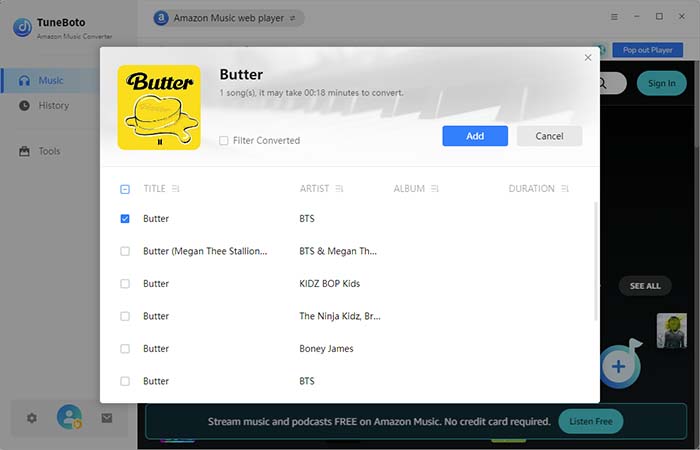Viewport: 700px width, 450px height.
Task: Click the TITLE column header
Action: click(x=154, y=188)
